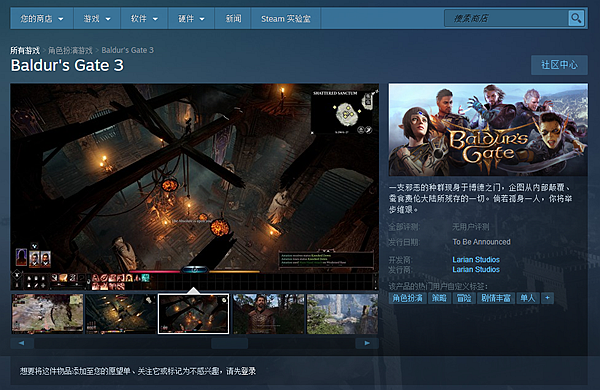Click the Baldur's Gate 3 page title
The height and width of the screenshot is (390, 600).
67,65
